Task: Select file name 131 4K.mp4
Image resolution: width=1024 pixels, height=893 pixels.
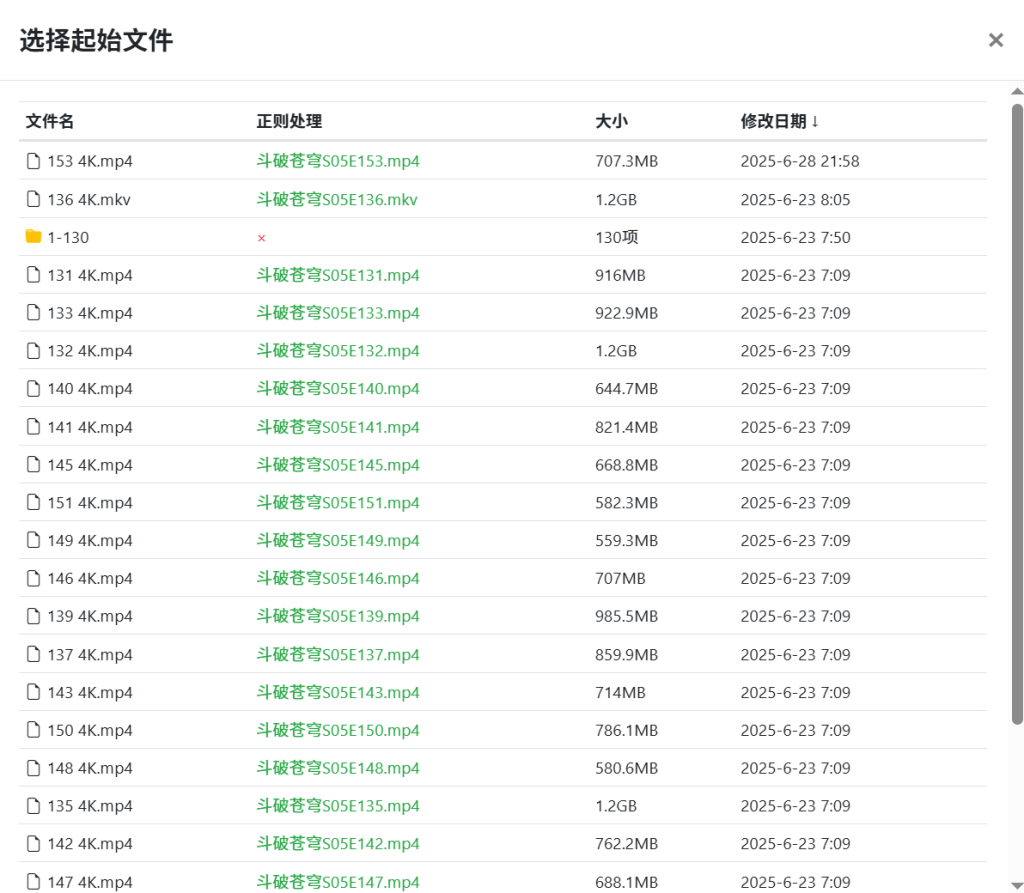Action: point(90,276)
